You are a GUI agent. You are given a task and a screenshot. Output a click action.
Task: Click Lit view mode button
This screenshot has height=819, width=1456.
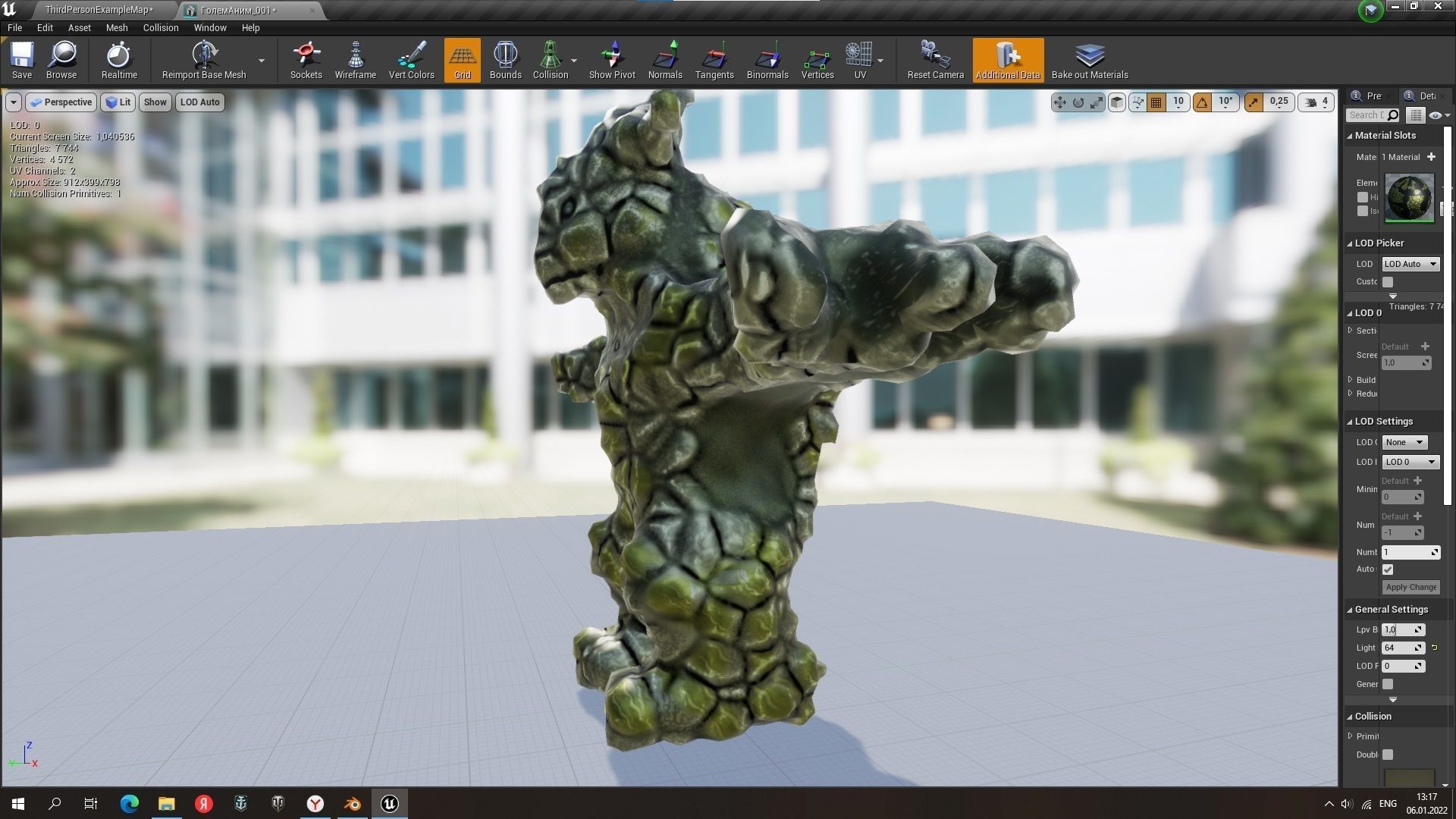118,102
